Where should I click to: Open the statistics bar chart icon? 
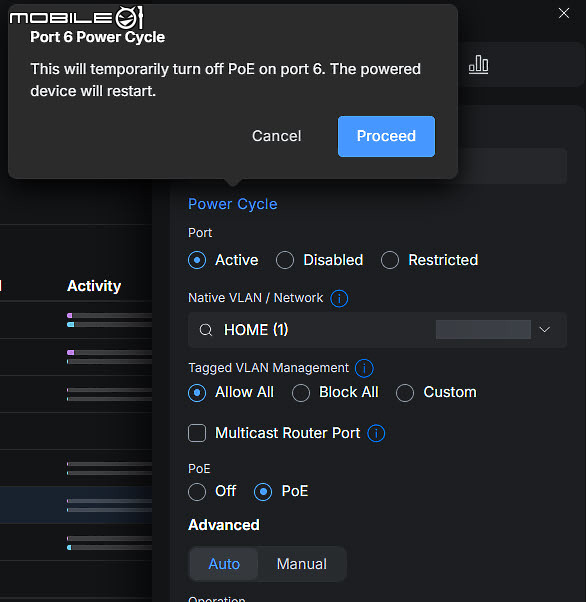(x=478, y=64)
